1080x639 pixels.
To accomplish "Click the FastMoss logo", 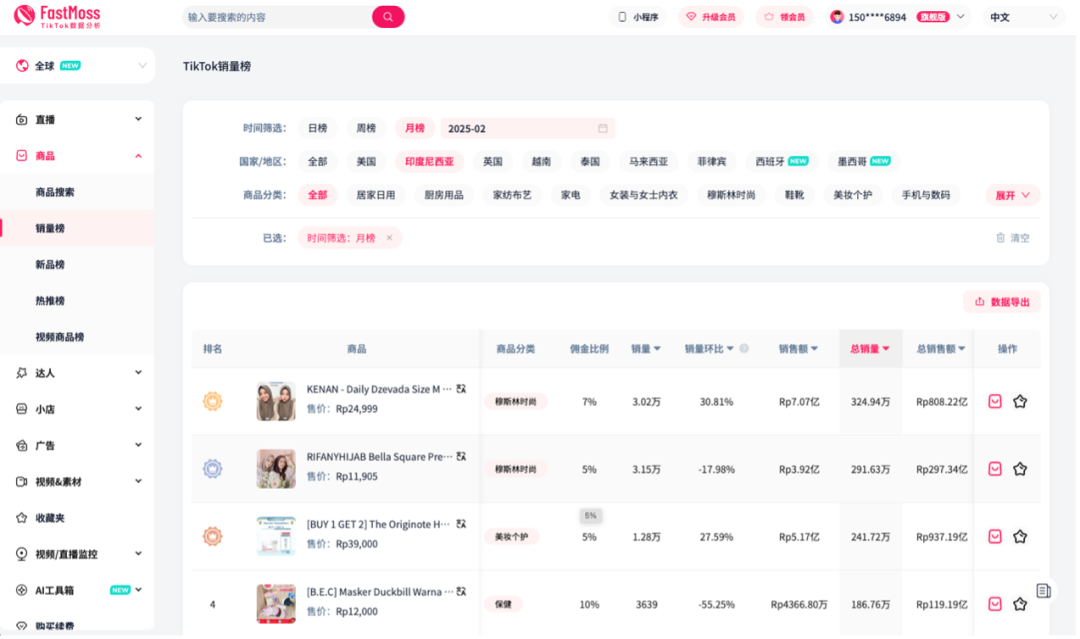I will (57, 17).
